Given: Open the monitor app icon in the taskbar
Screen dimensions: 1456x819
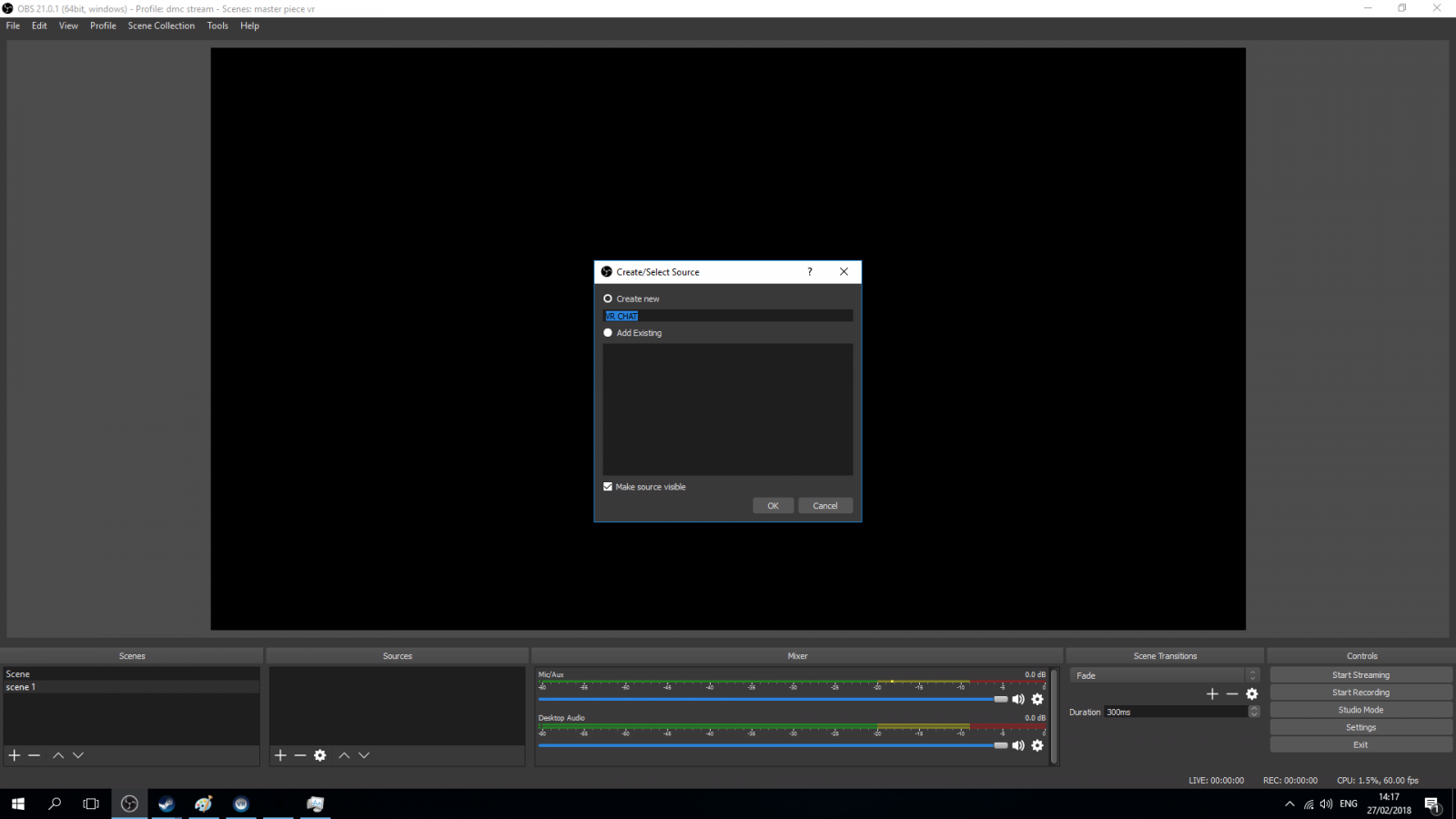Looking at the screenshot, I should click(316, 804).
